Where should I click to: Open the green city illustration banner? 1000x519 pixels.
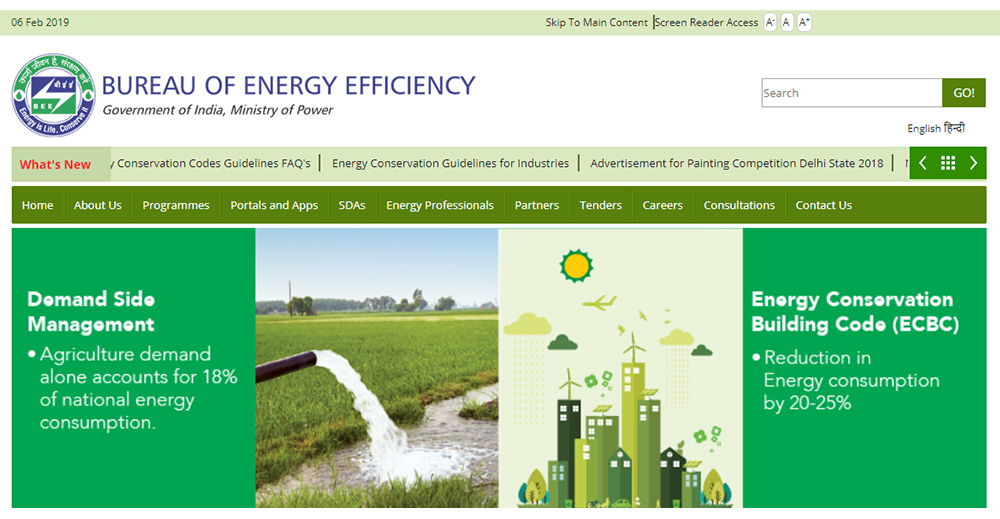[621, 368]
